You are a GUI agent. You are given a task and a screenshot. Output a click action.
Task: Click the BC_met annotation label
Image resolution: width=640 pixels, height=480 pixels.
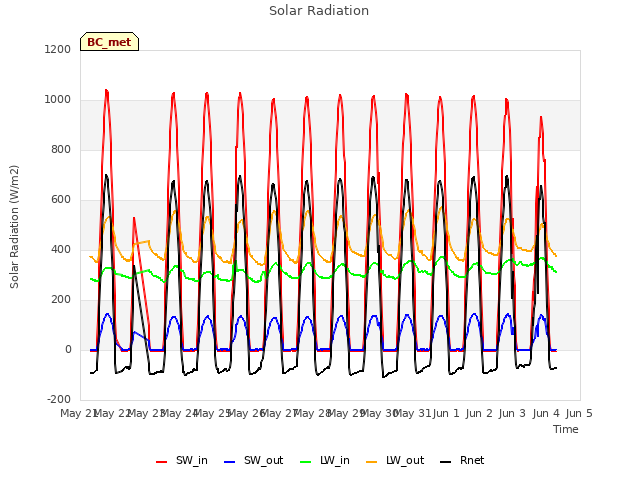[x=109, y=42]
